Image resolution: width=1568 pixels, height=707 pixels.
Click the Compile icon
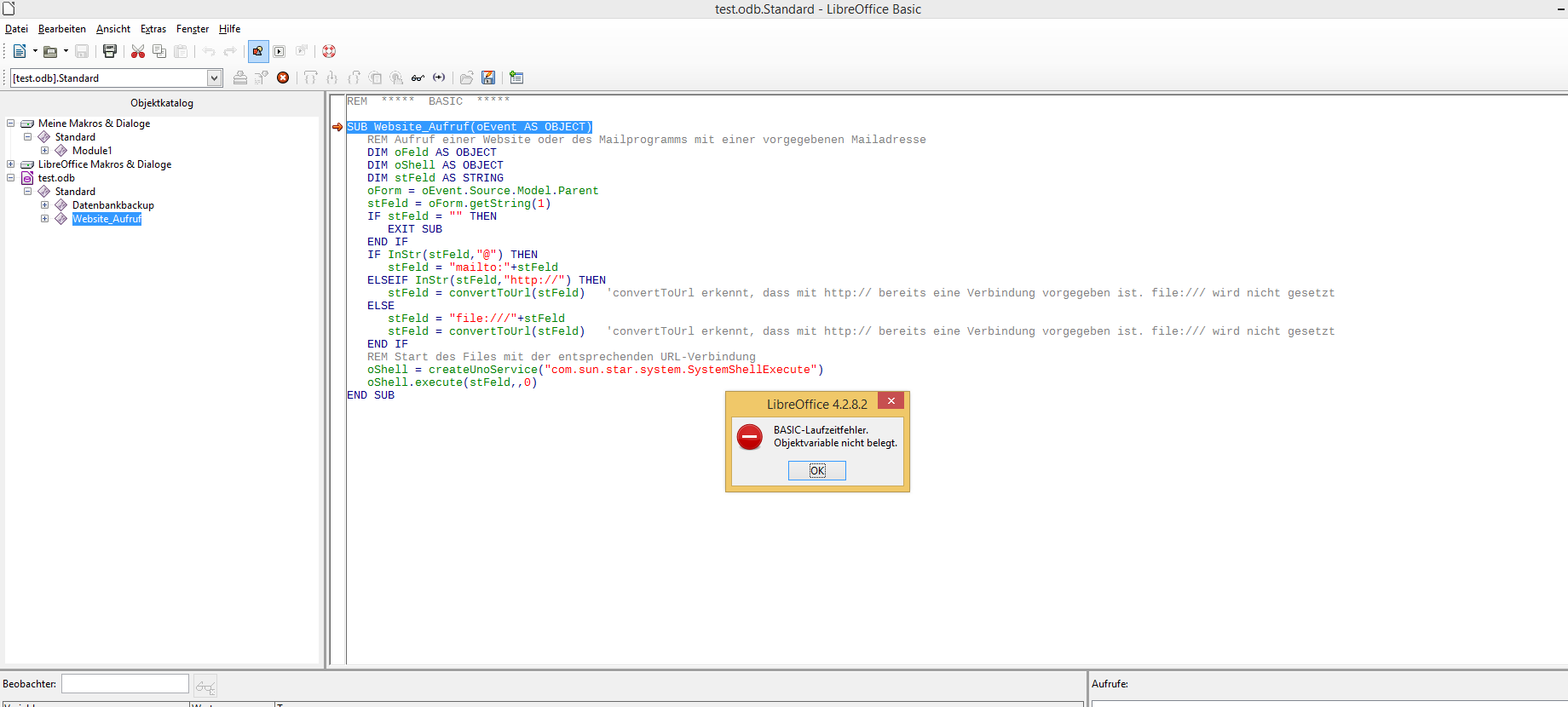pyautogui.click(x=240, y=78)
